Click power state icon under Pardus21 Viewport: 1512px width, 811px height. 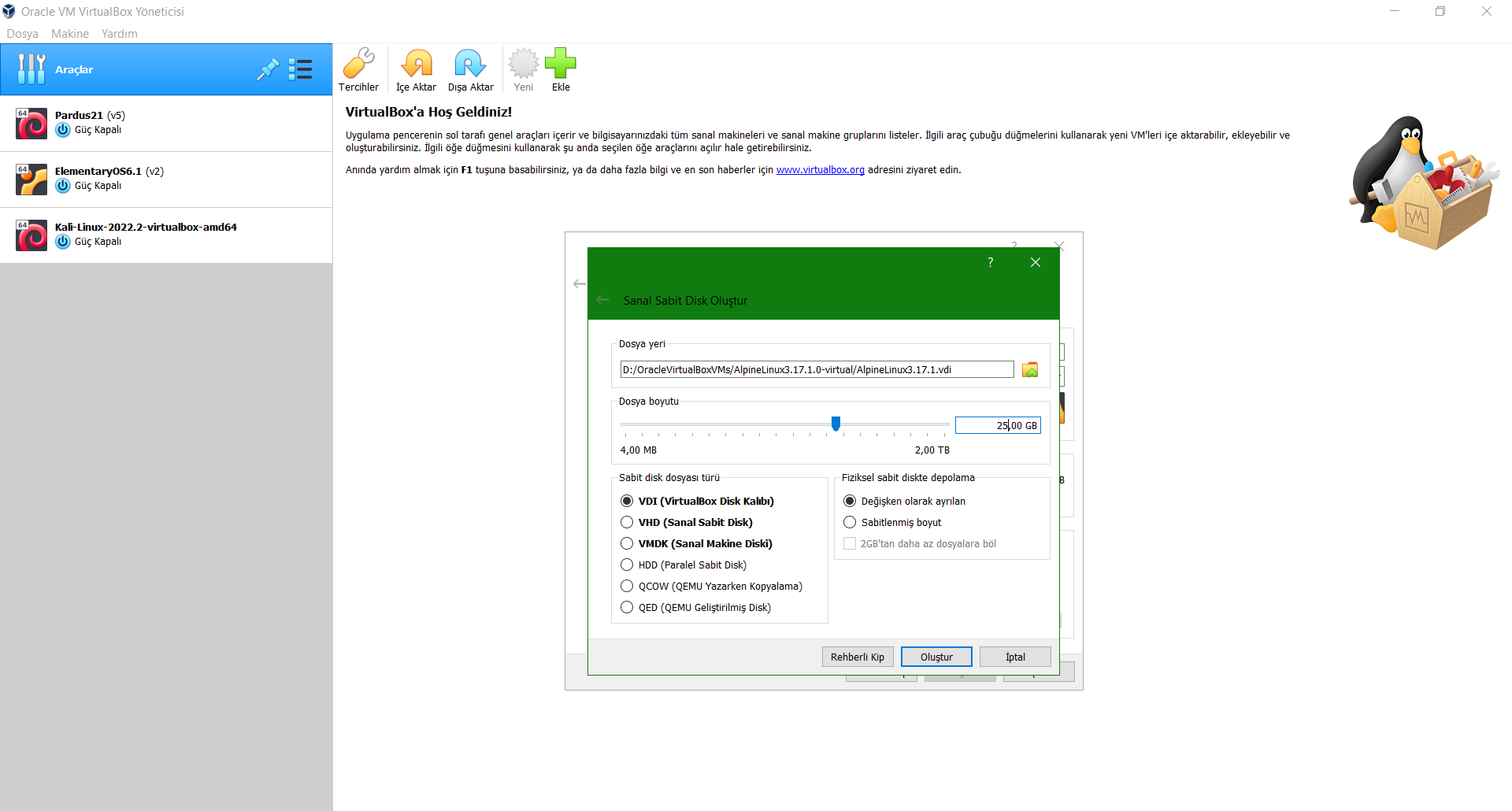(63, 130)
